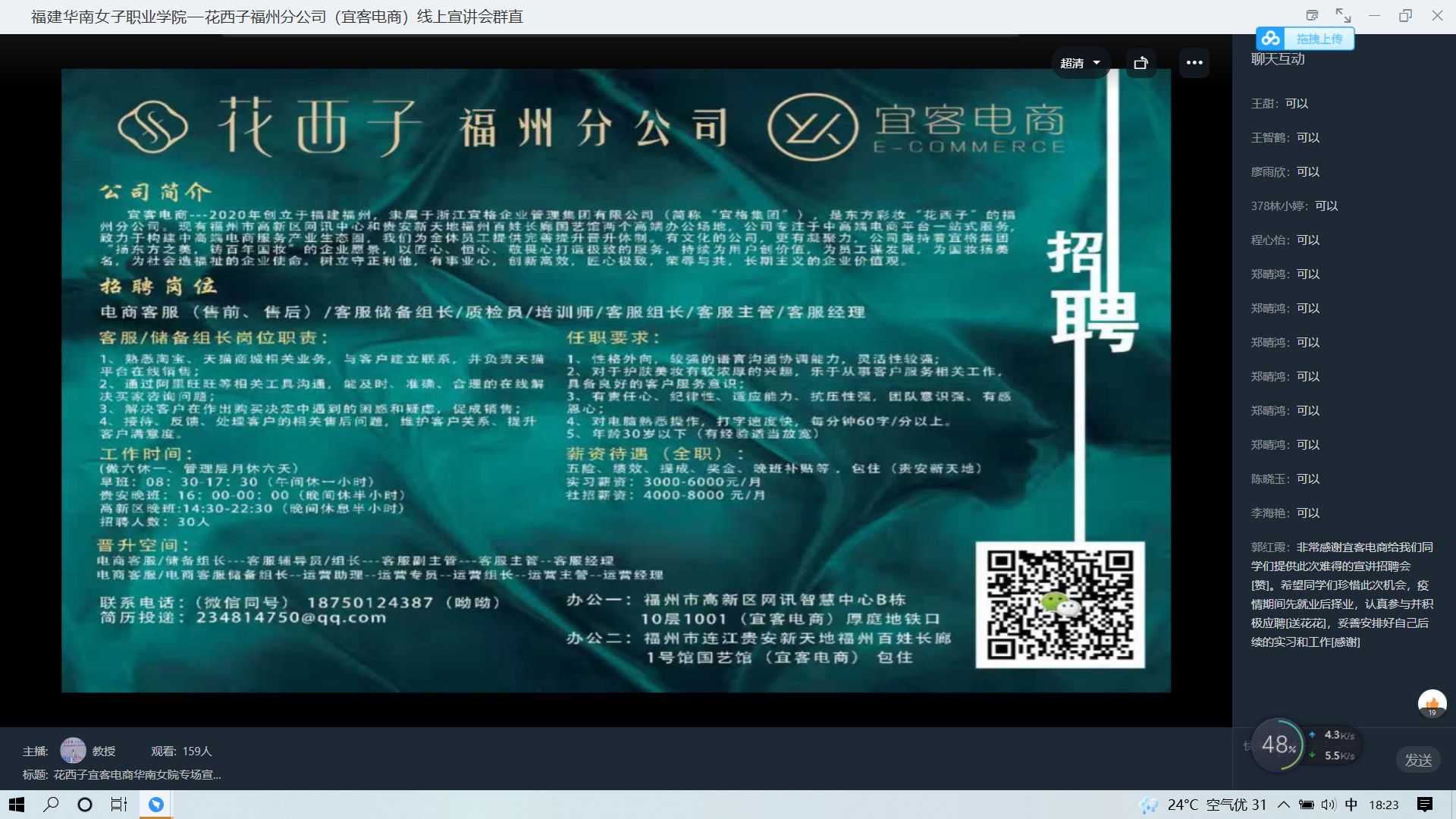Click the thumbs-up like button
The height and width of the screenshot is (819, 1456).
click(x=1432, y=703)
